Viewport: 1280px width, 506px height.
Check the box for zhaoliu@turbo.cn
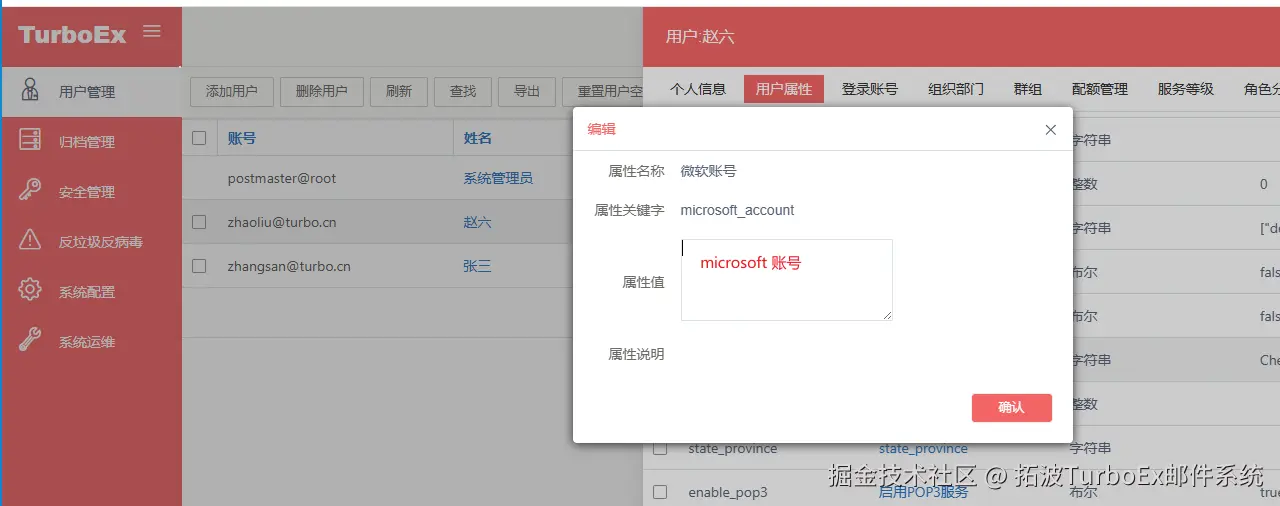click(x=199, y=222)
